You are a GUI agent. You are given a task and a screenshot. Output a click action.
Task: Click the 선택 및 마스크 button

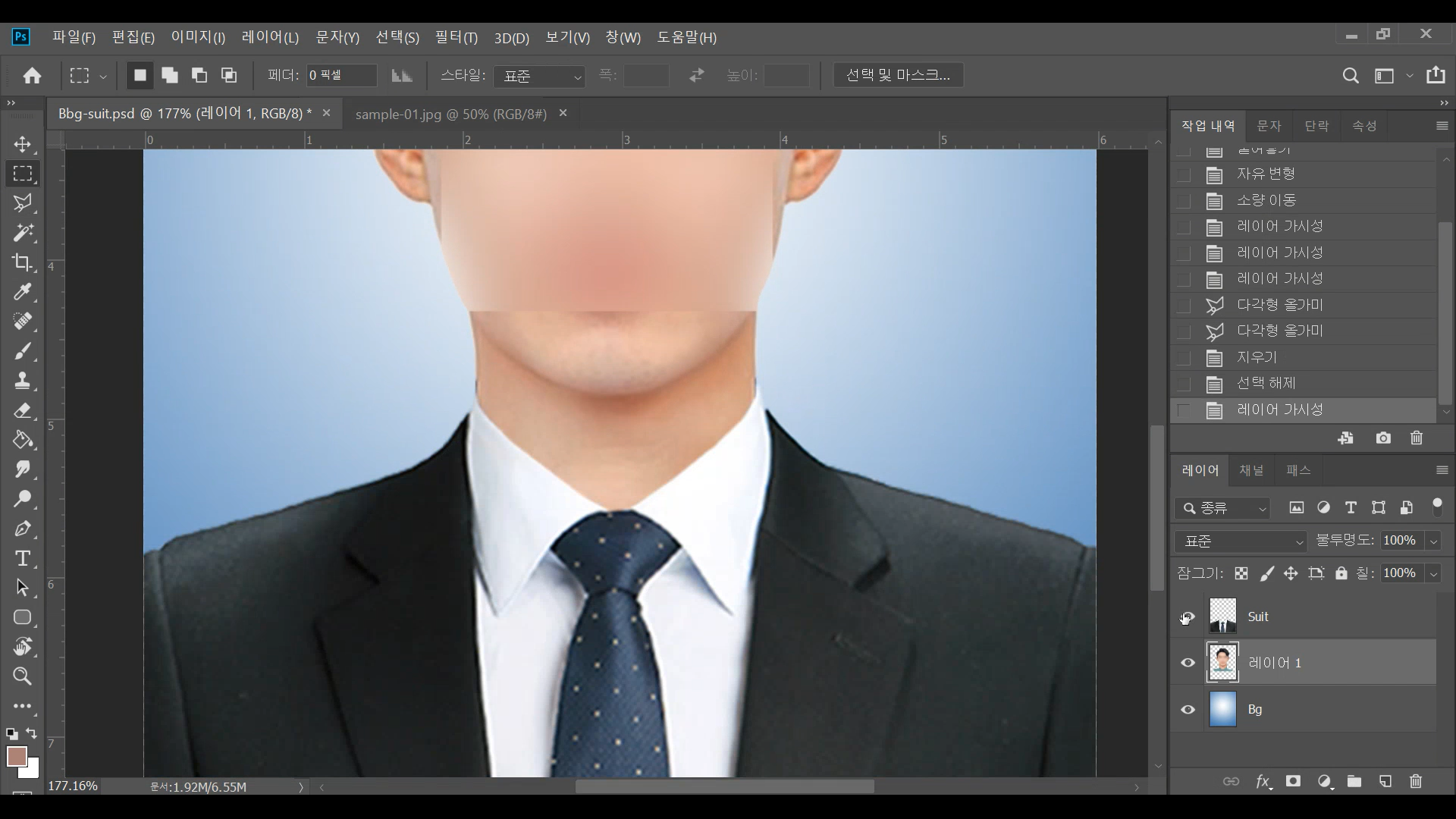(899, 75)
